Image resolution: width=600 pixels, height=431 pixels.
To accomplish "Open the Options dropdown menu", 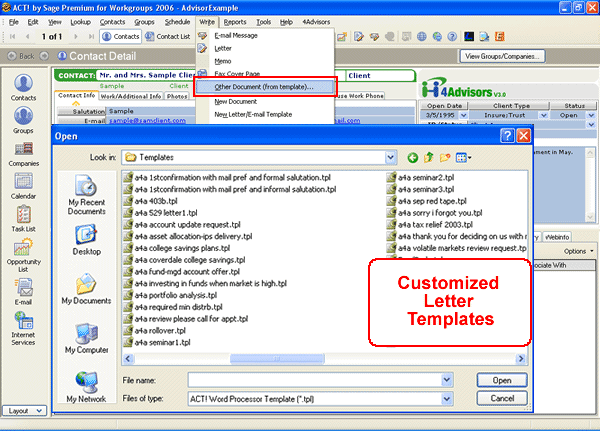I will (579, 251).
